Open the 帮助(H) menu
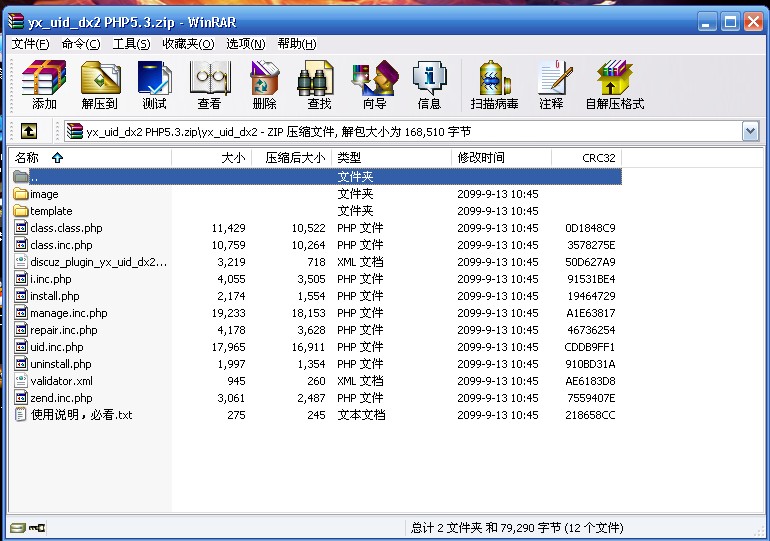Image resolution: width=770 pixels, height=541 pixels. (x=297, y=44)
